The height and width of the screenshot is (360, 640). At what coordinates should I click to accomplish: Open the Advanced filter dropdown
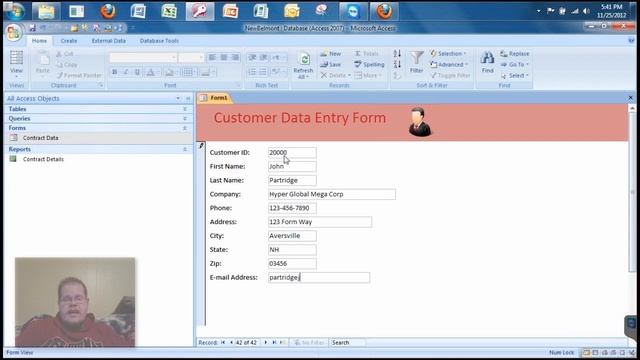449,64
